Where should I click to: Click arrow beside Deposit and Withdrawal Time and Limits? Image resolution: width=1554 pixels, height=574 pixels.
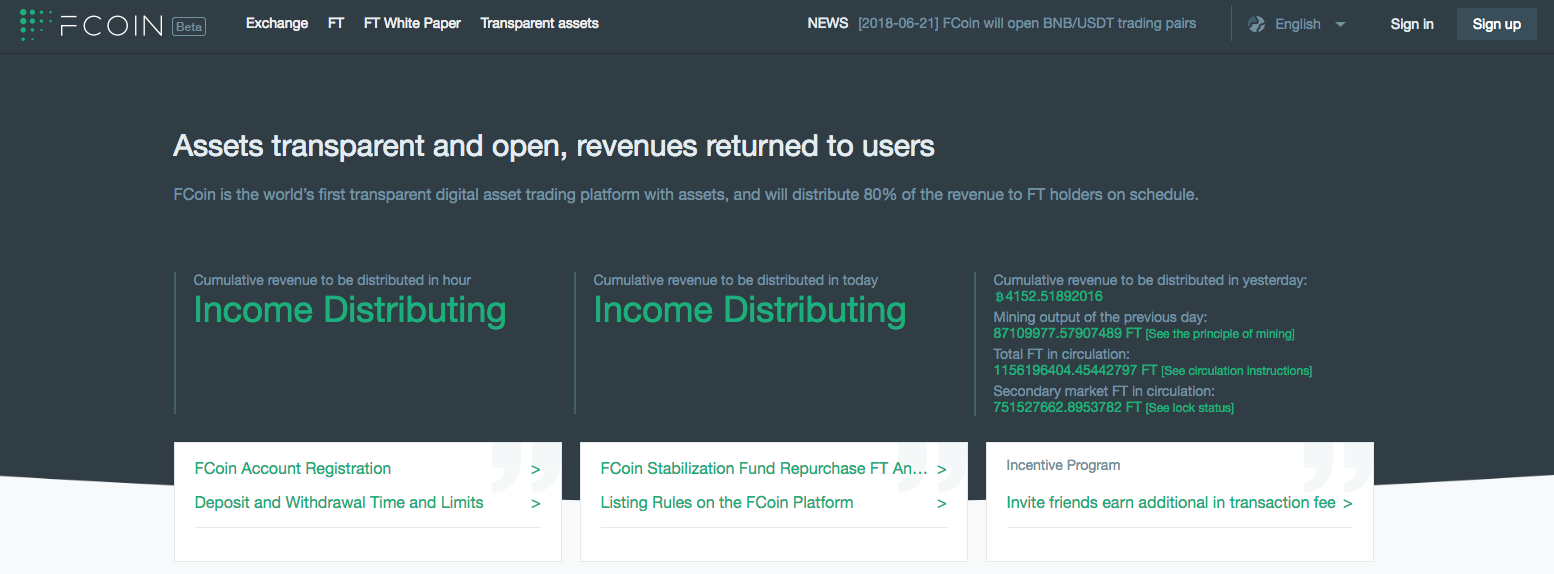[536, 503]
